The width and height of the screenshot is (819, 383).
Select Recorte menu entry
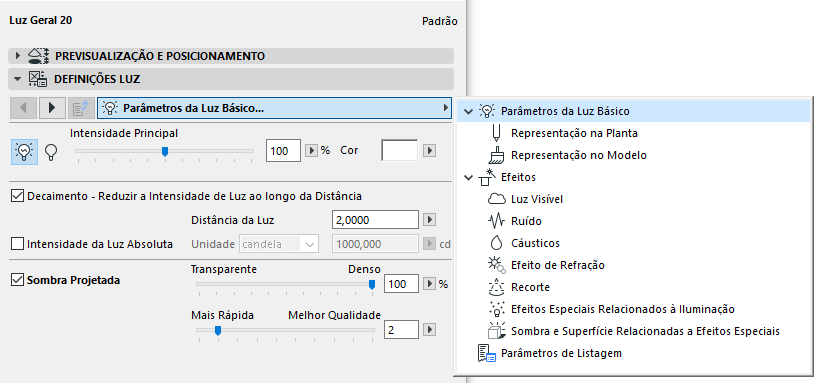pos(530,287)
